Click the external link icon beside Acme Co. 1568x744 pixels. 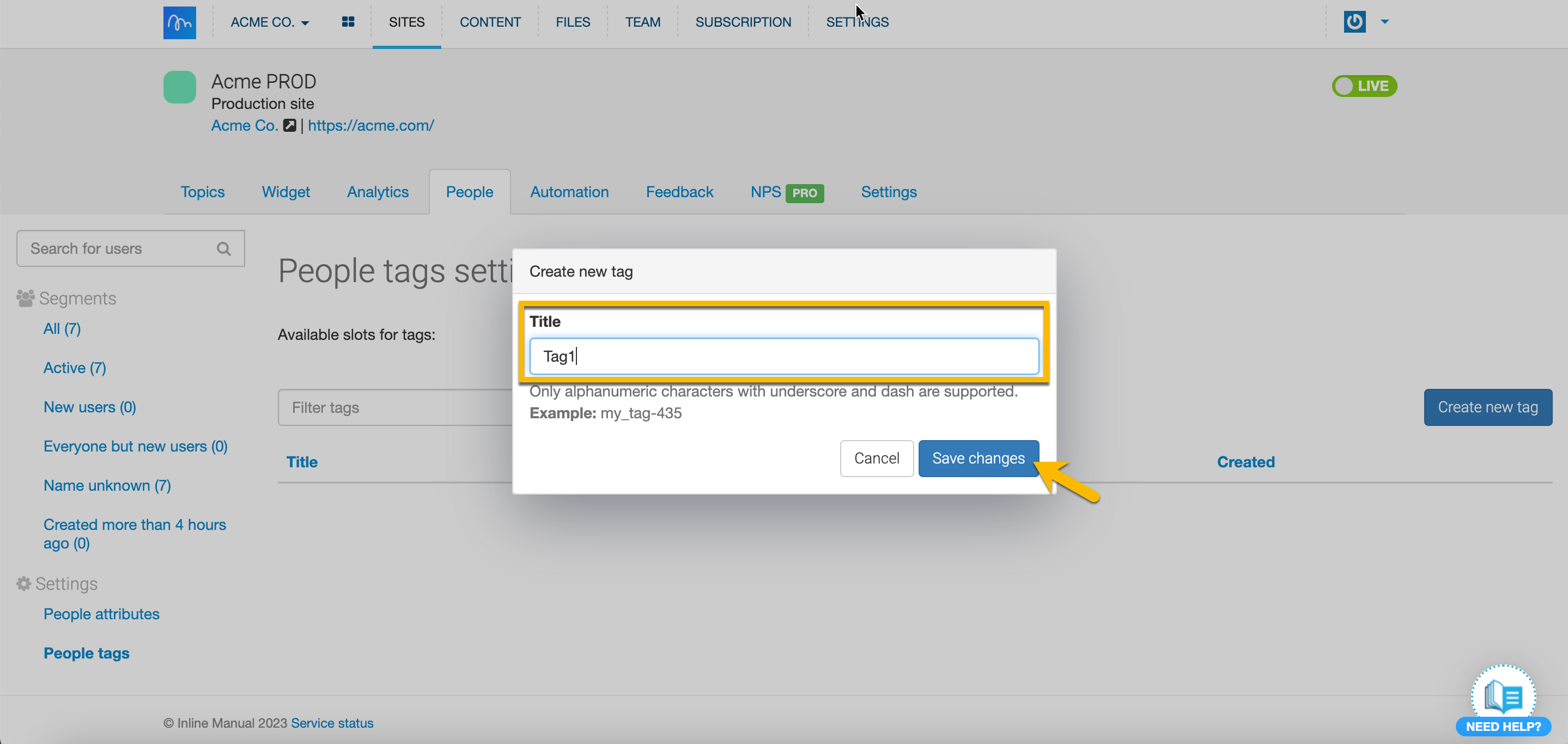(x=290, y=125)
